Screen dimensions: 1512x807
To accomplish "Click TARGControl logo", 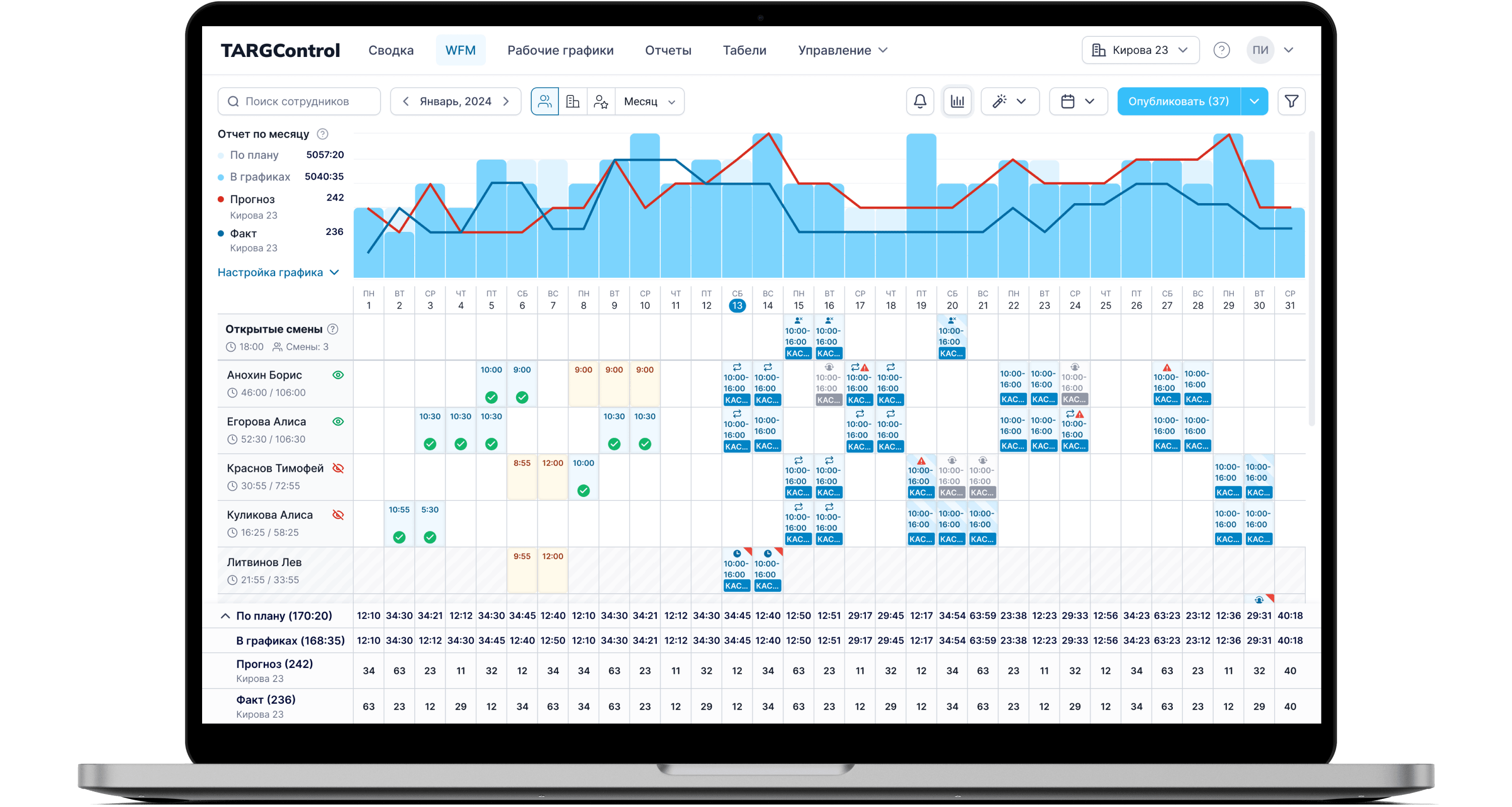I will [280, 50].
